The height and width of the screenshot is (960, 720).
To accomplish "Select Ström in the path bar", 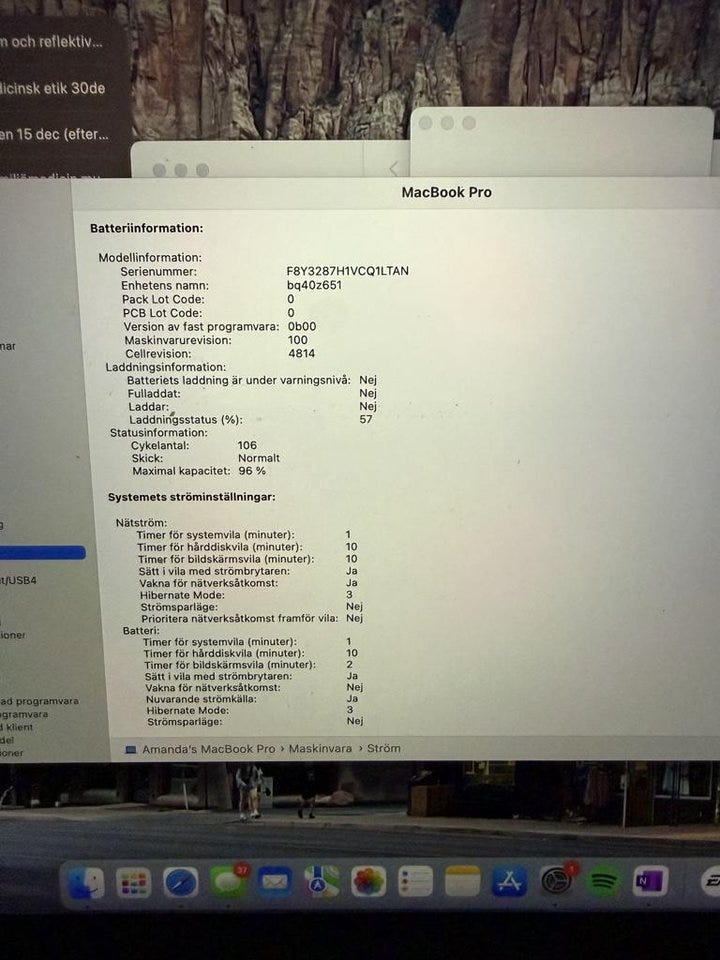I will 384,748.
